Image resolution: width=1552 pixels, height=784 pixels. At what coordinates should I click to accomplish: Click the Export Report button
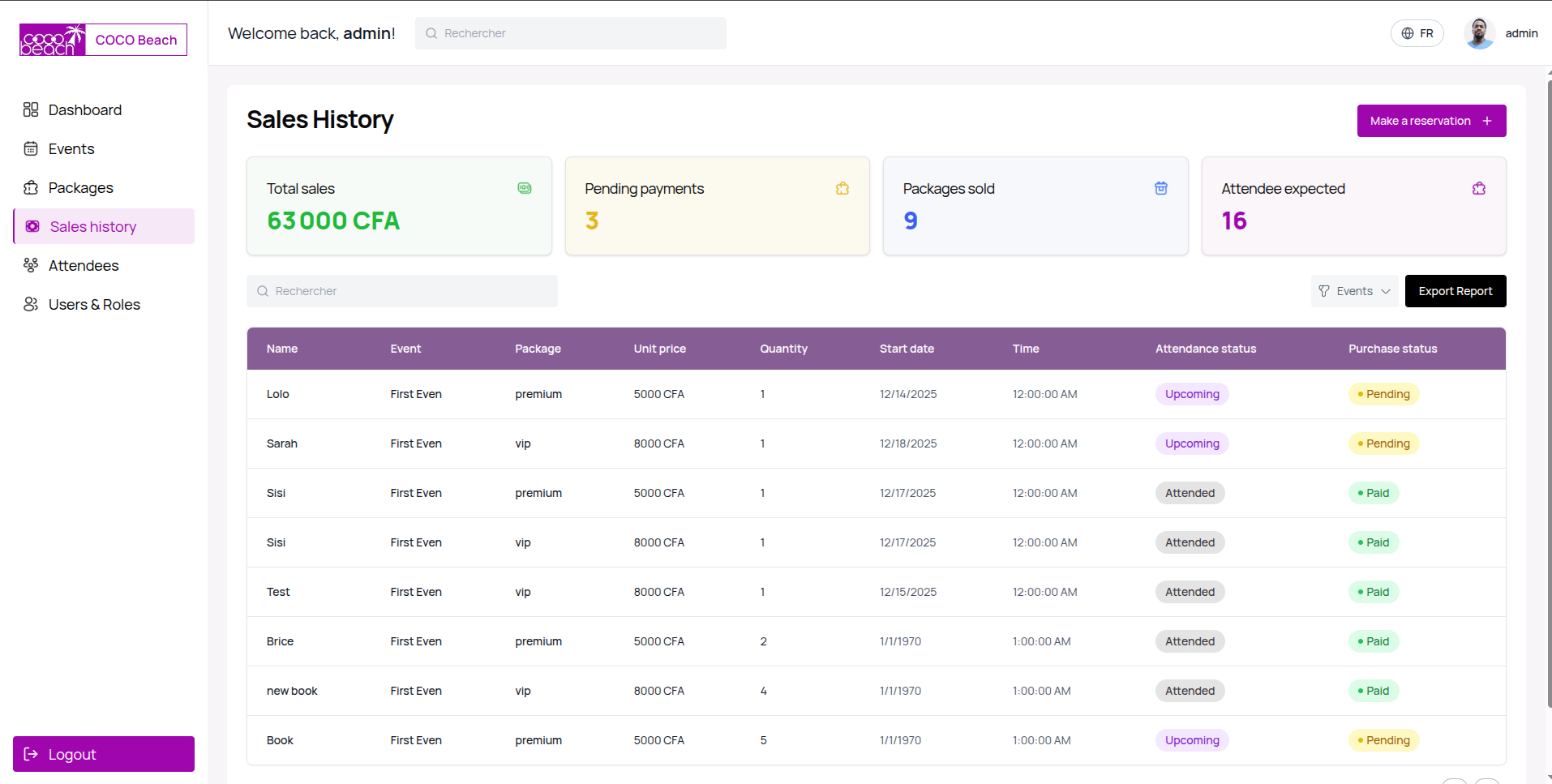(1455, 291)
